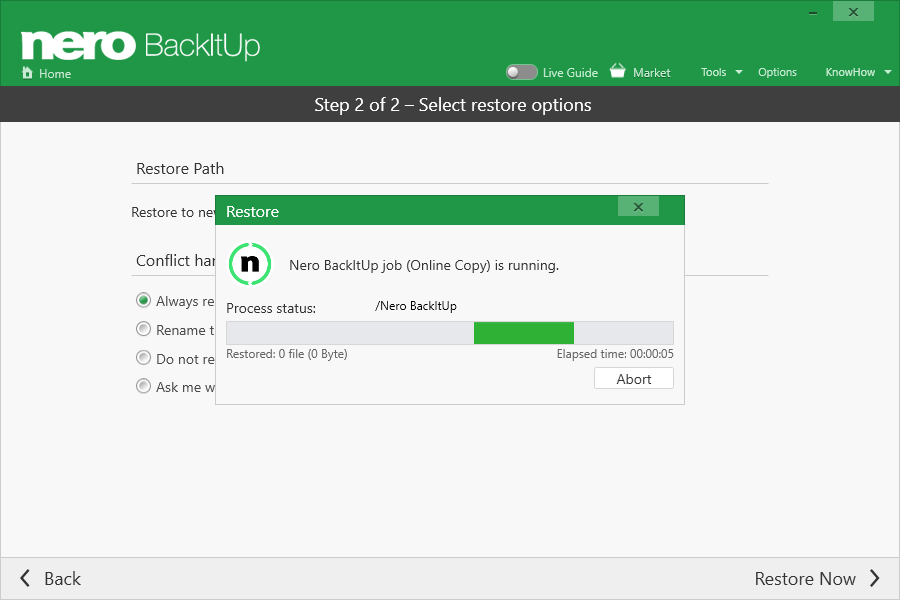Expand the Tools dropdown arrow

click(x=739, y=72)
